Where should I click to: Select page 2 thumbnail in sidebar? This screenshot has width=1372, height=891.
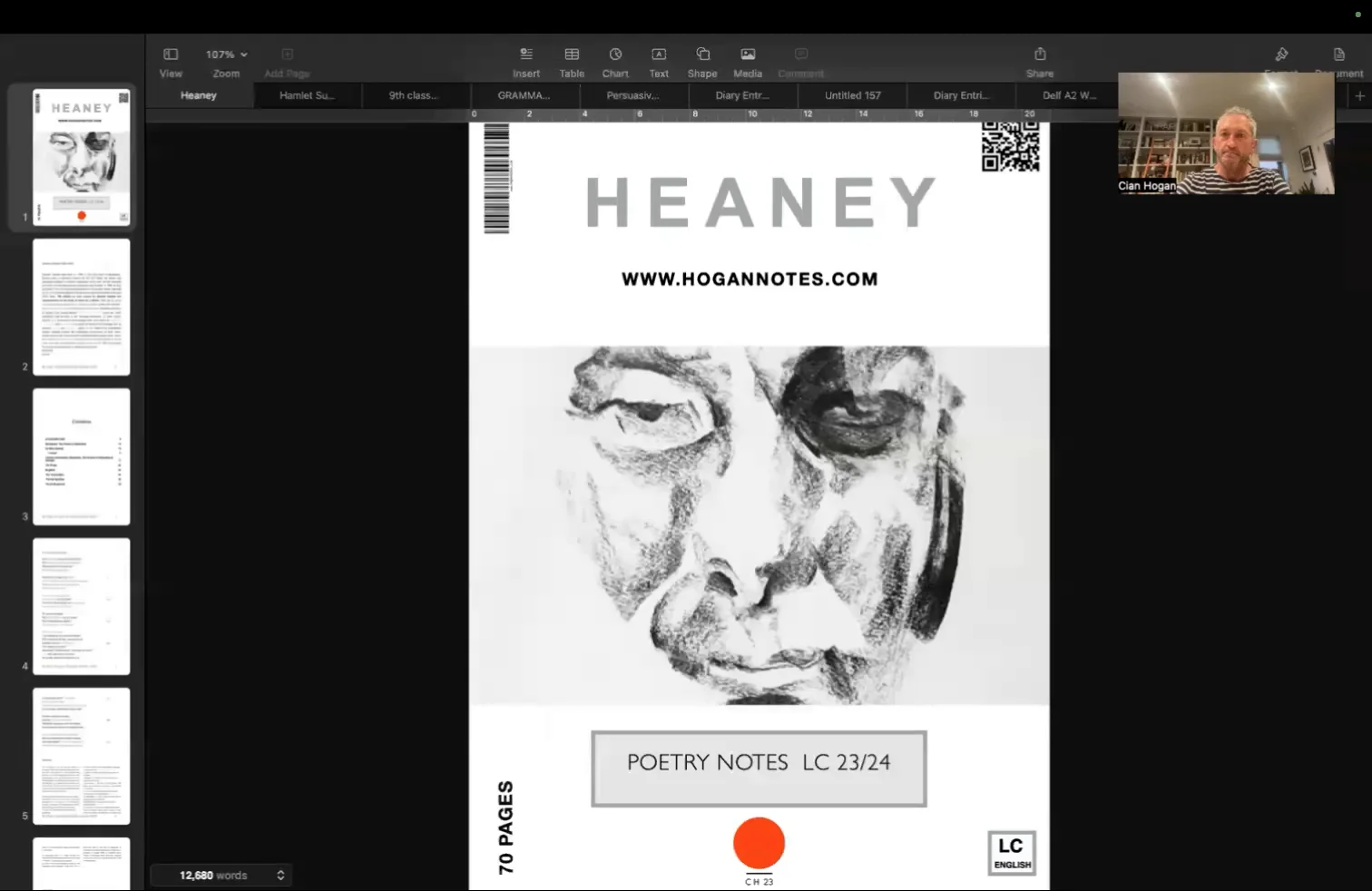click(82, 307)
